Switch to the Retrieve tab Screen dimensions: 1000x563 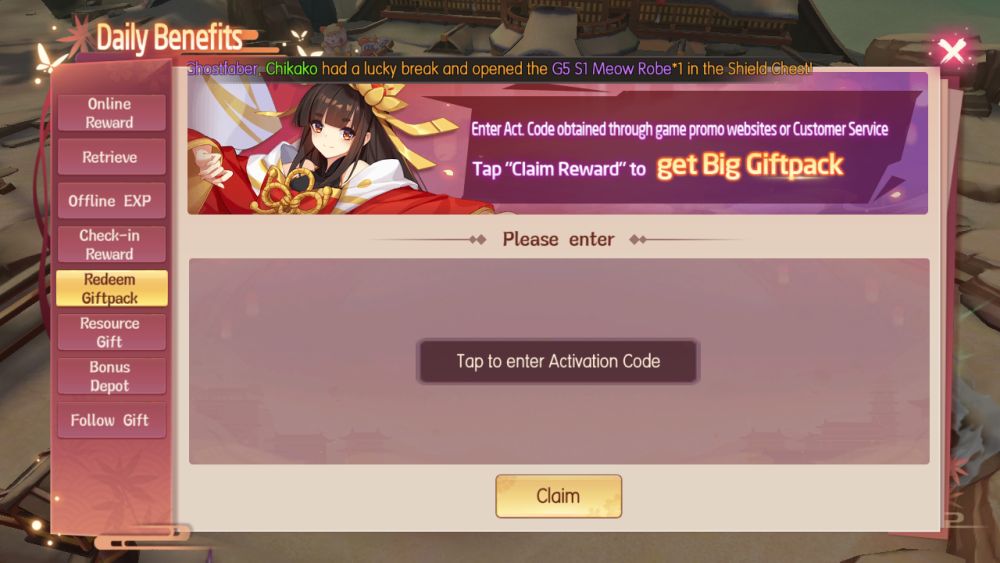coord(111,157)
